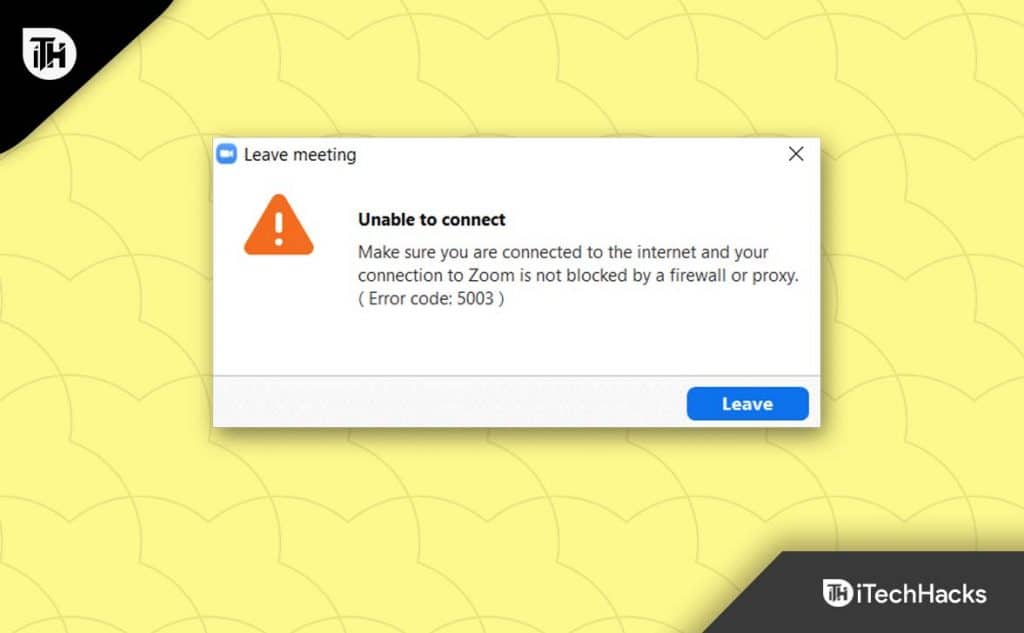Click the word firewall in the message

coord(697,275)
